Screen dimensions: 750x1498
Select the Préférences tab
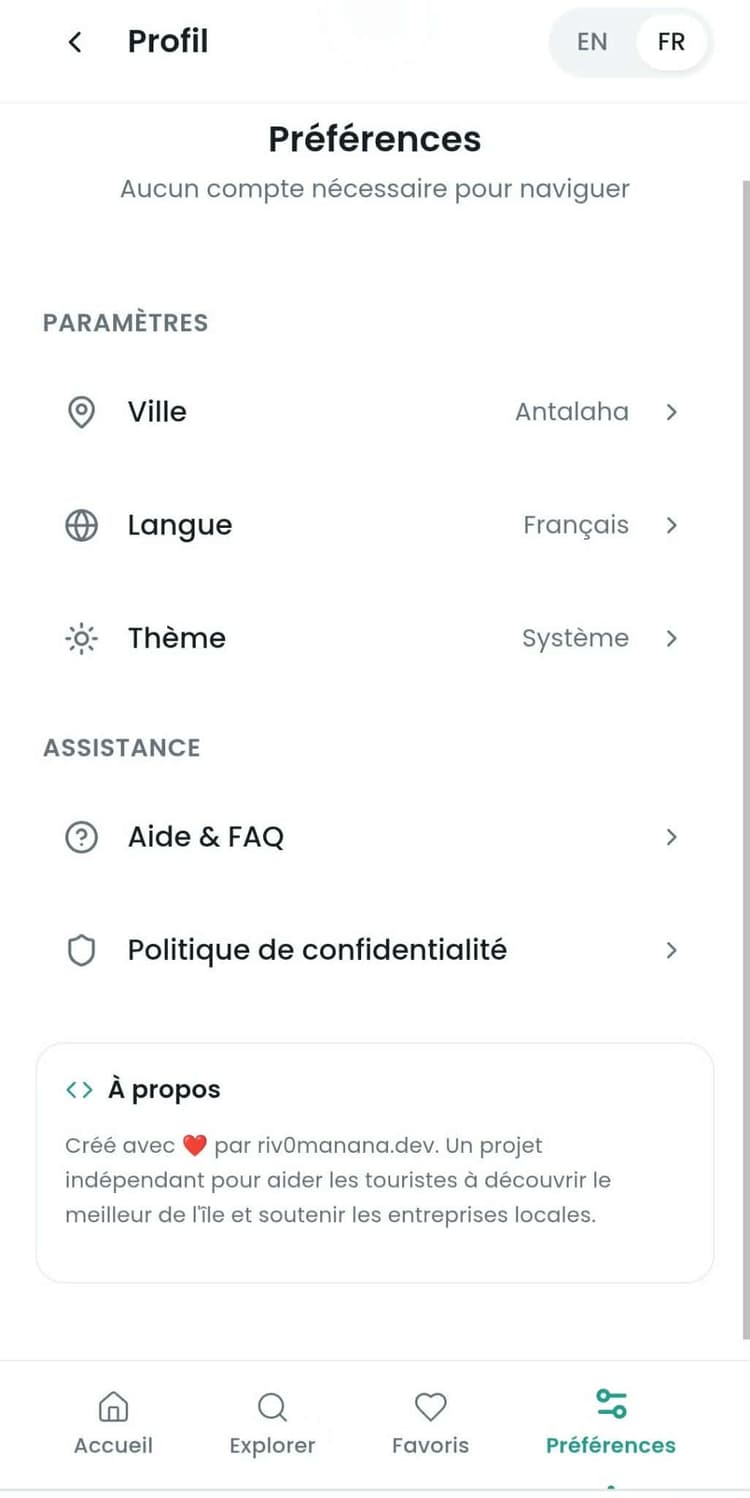pos(610,1424)
